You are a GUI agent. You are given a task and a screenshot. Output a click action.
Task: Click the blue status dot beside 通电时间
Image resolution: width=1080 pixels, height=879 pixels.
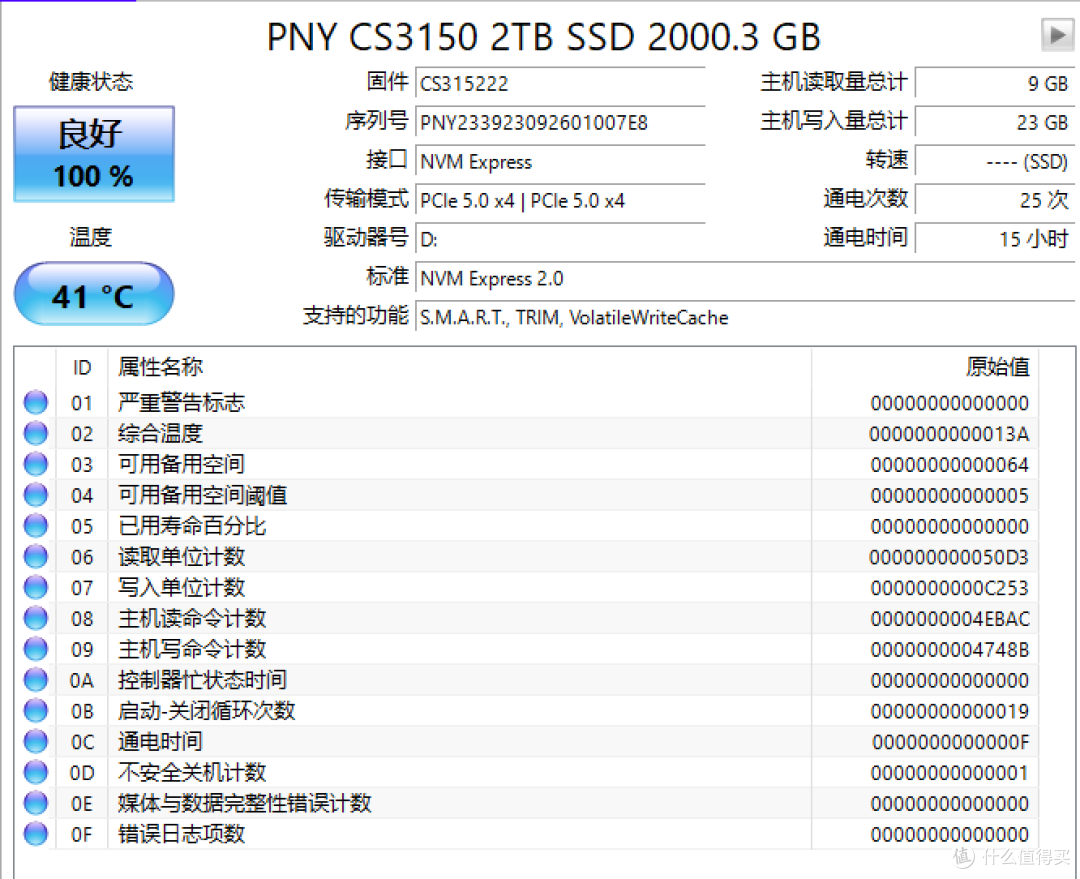(x=35, y=741)
